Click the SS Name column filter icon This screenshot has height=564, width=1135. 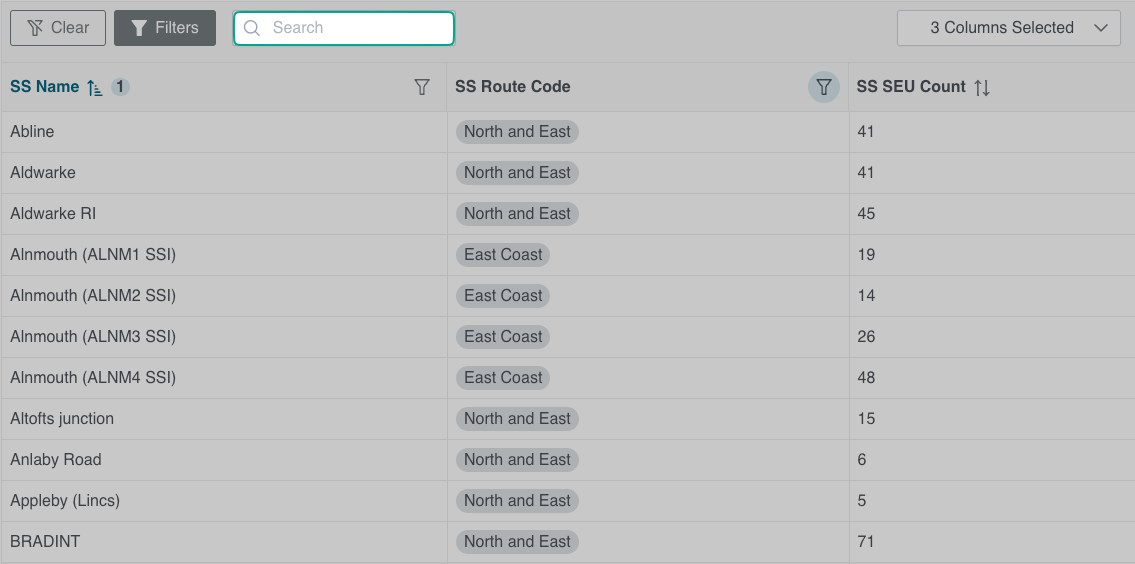coord(422,87)
